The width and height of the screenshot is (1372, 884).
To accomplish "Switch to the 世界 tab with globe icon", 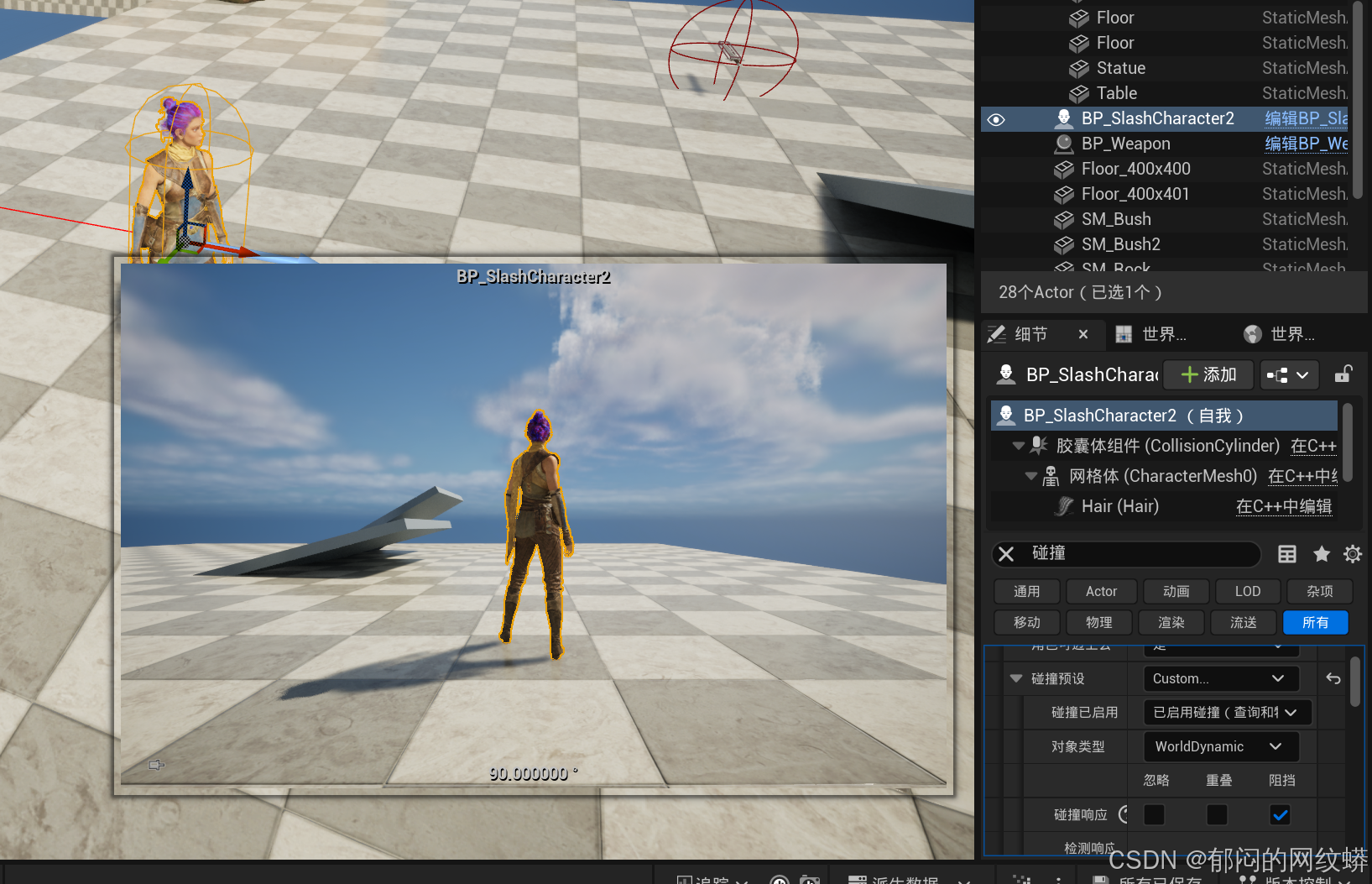I will tap(1279, 334).
